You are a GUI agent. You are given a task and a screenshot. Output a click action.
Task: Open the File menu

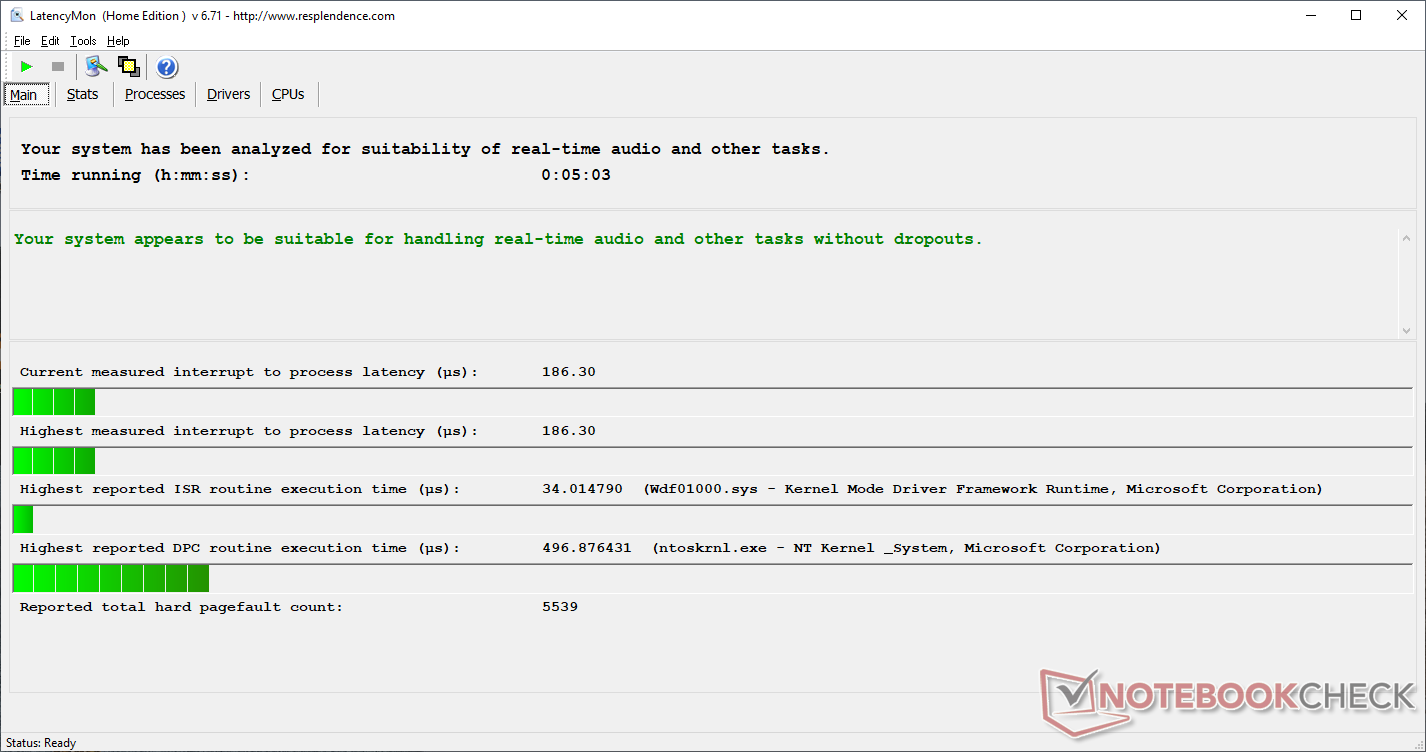[22, 41]
